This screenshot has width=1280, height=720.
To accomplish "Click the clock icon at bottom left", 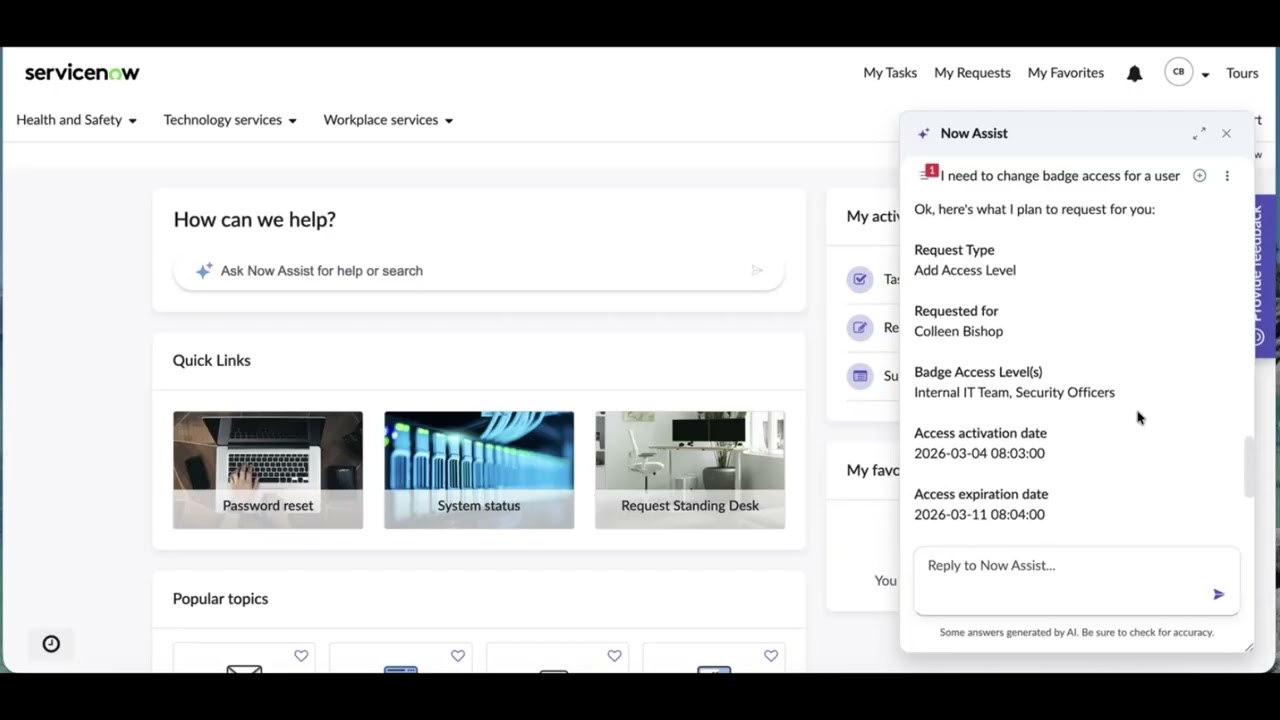I will tap(51, 644).
